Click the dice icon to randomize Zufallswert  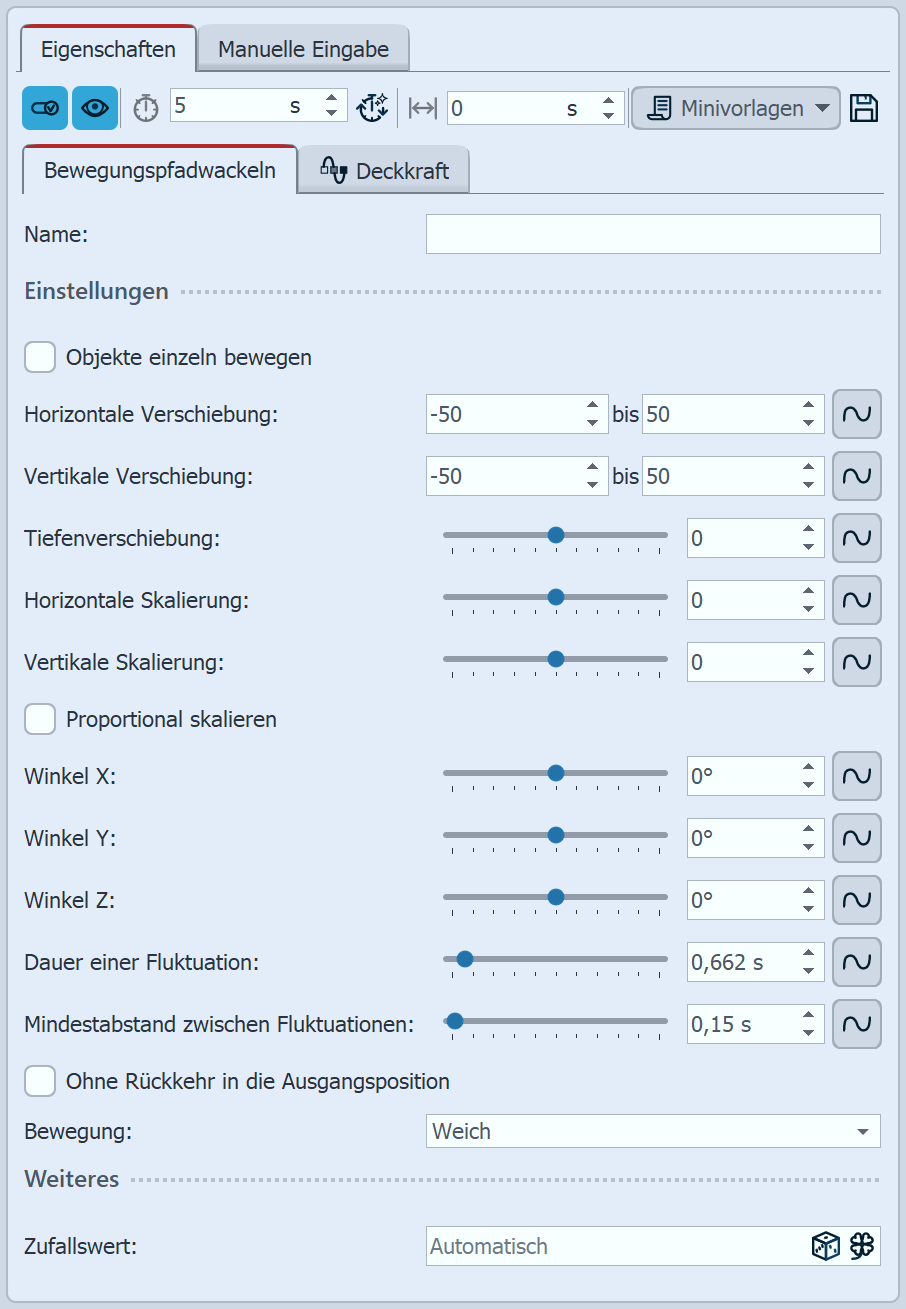825,1246
